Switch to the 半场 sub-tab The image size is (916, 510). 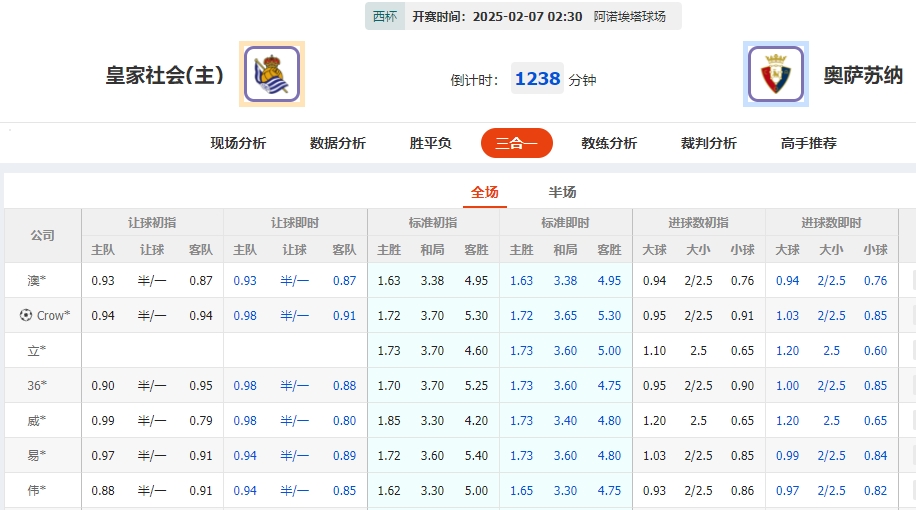(x=563, y=192)
